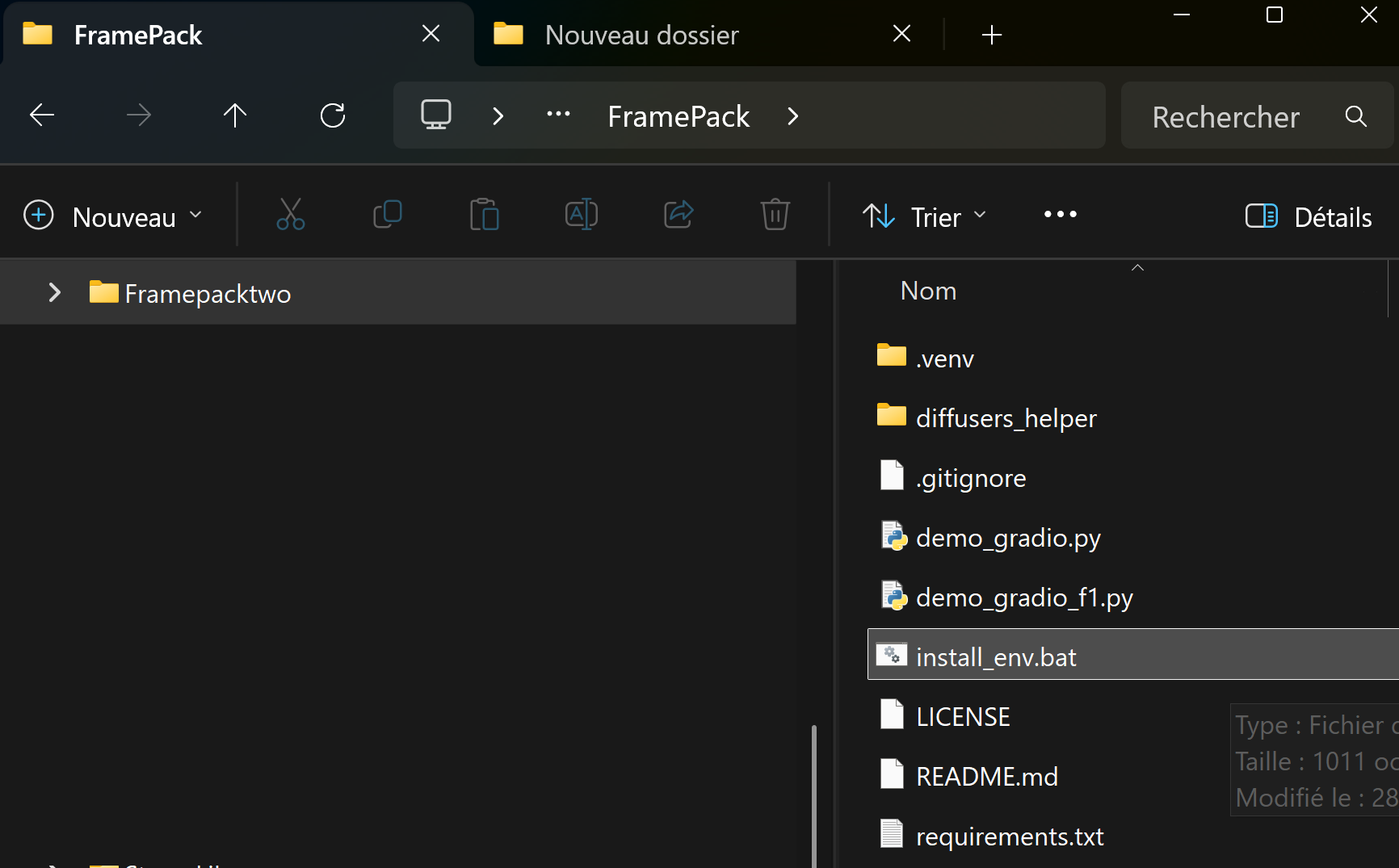
Task: Select requirements.txt file
Action: tap(1010, 837)
